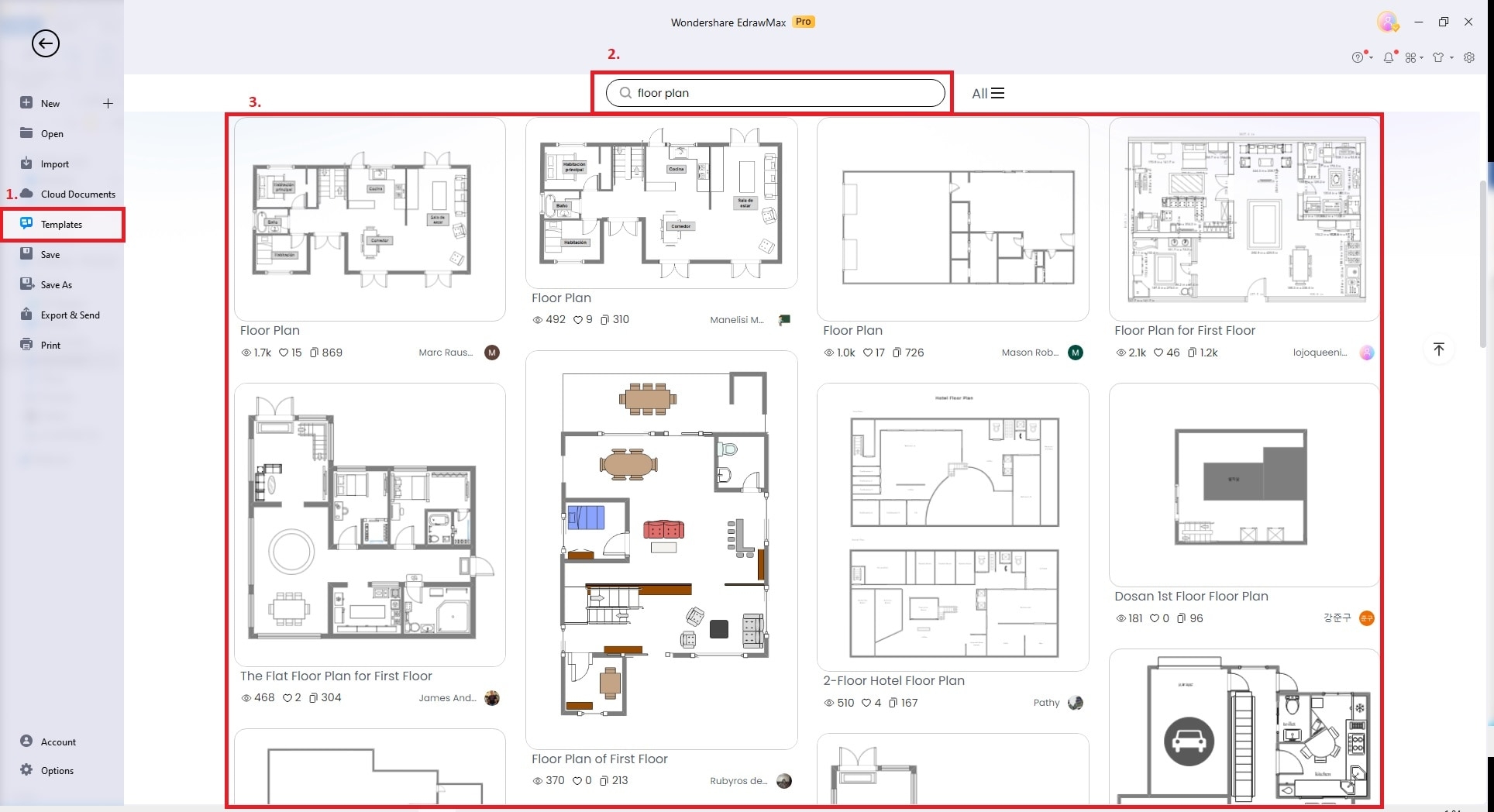The image size is (1494, 812).
Task: Click the plus icon next to New
Action: [x=108, y=103]
